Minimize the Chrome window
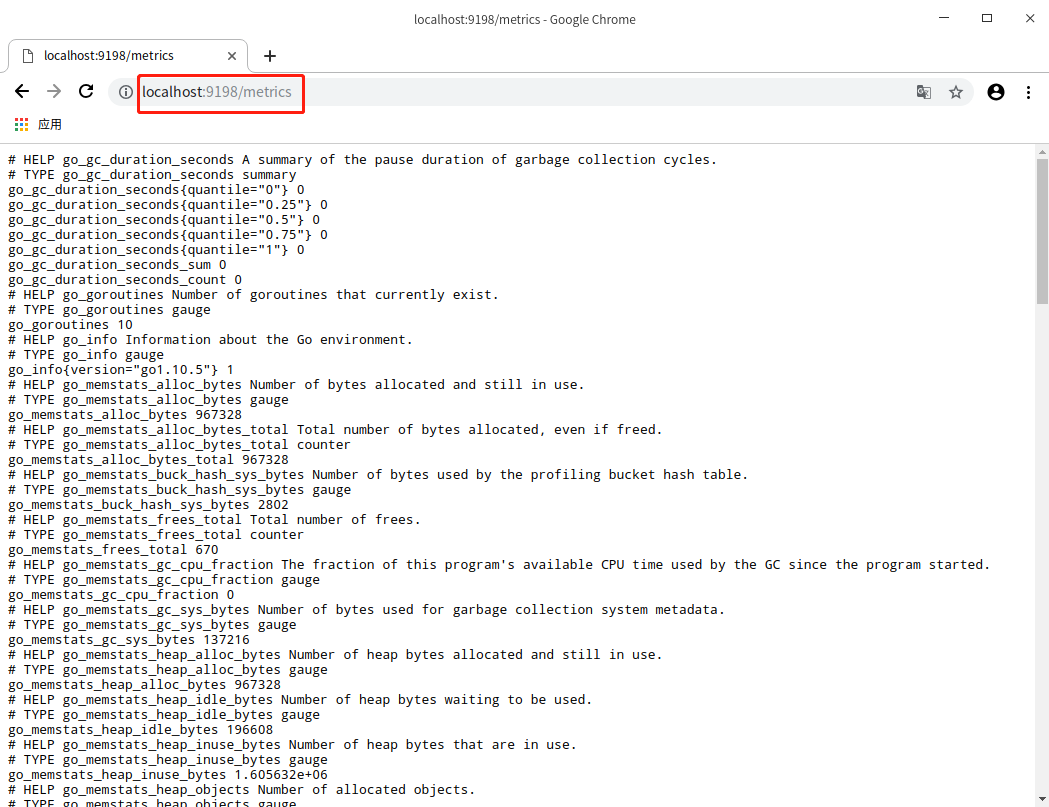 (943, 19)
